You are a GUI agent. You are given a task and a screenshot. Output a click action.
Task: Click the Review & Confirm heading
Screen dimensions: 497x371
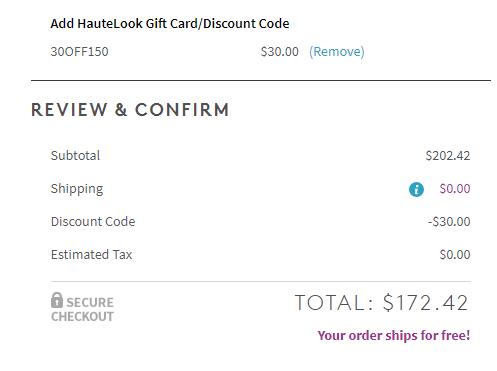tap(130, 110)
